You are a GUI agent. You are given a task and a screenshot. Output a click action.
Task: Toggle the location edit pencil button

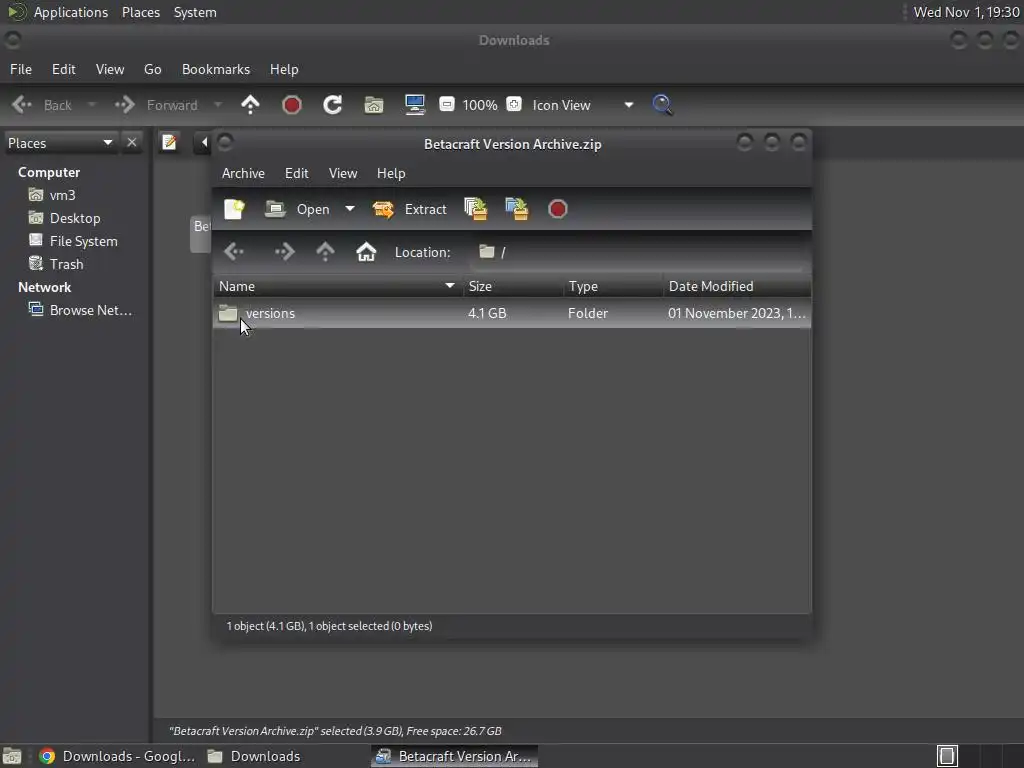tap(169, 142)
